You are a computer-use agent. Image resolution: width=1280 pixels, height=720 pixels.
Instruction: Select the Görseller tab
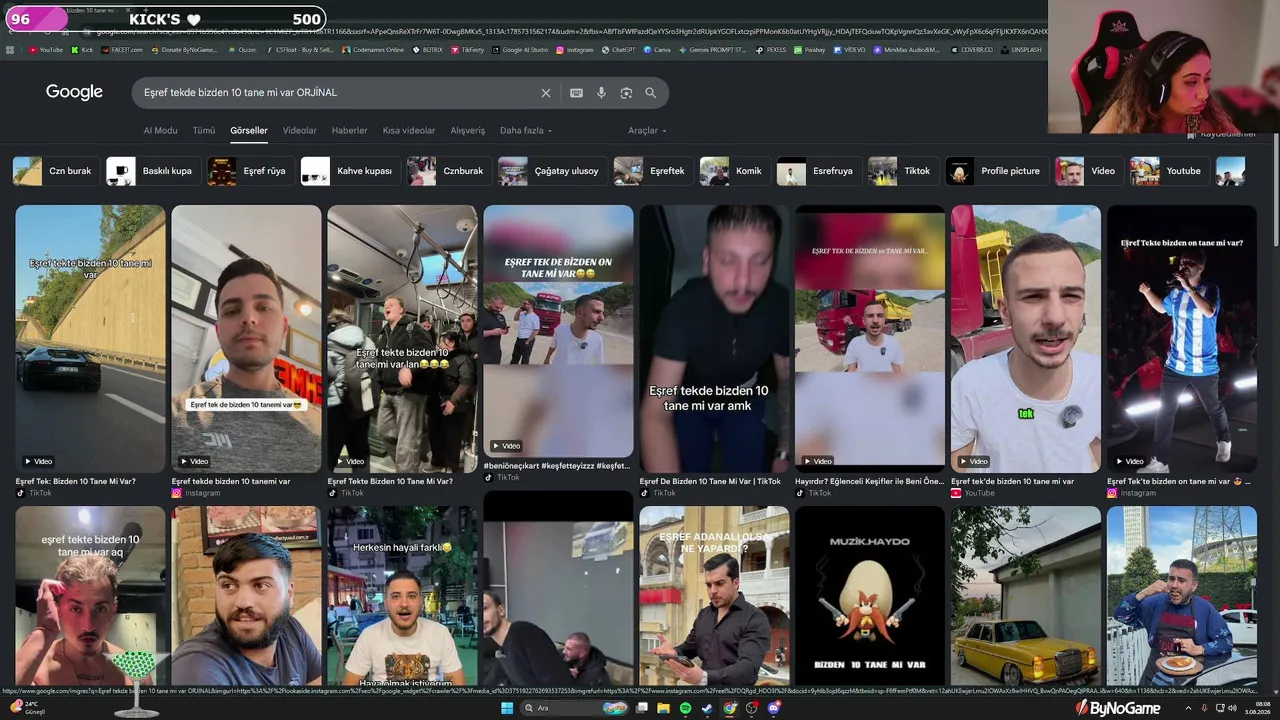pos(249,130)
